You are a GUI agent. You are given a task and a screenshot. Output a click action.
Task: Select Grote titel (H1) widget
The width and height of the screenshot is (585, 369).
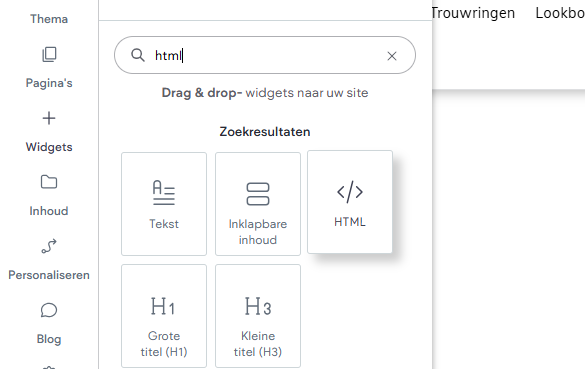[x=164, y=316]
